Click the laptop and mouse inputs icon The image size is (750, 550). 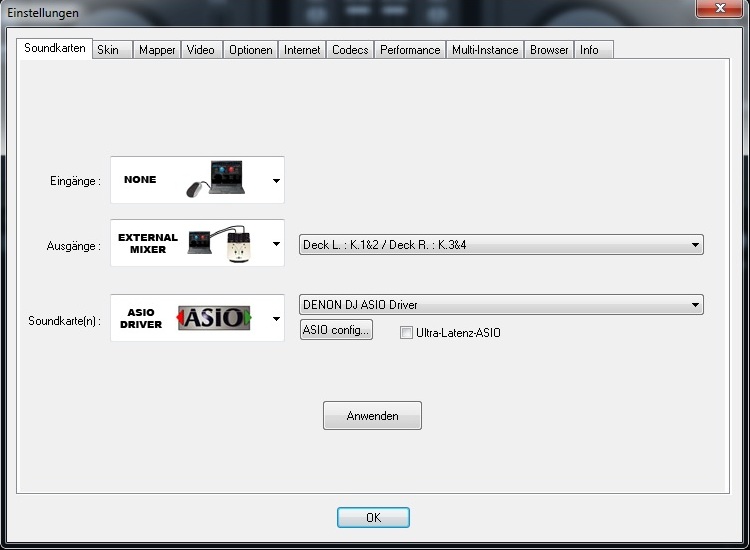[216, 179]
